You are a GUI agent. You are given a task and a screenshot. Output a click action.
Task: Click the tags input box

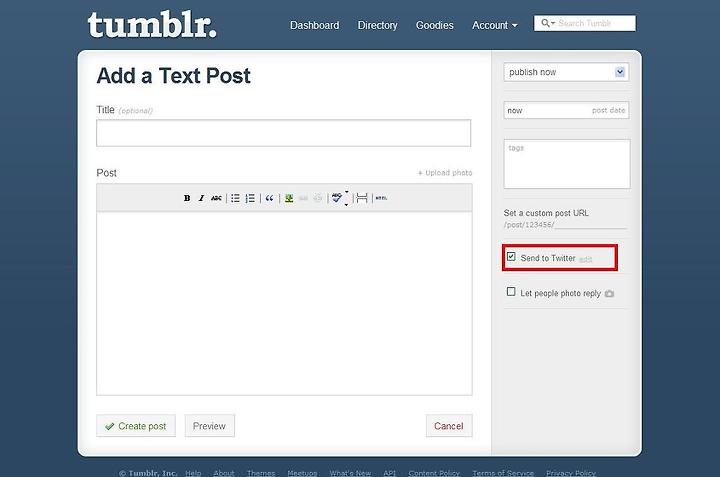point(567,164)
